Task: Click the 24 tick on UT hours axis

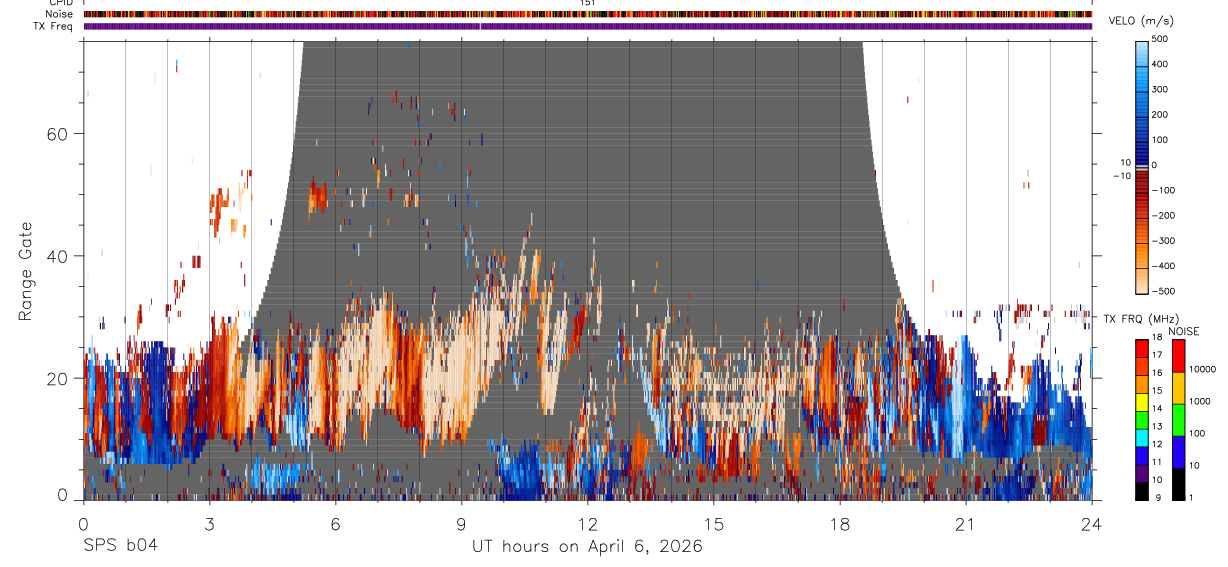Action: (1091, 523)
